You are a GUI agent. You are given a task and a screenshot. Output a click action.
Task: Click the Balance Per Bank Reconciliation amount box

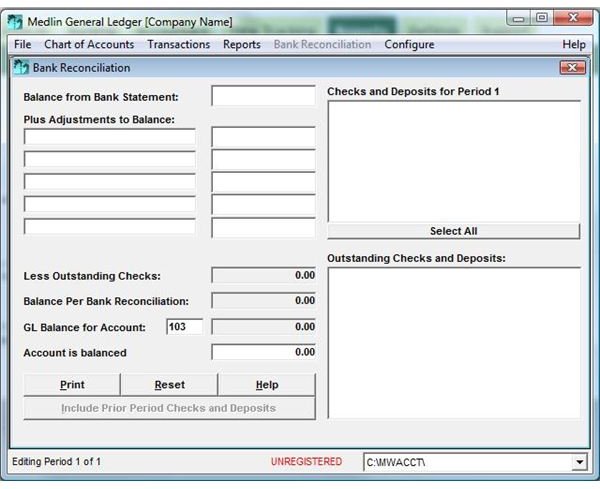(264, 301)
